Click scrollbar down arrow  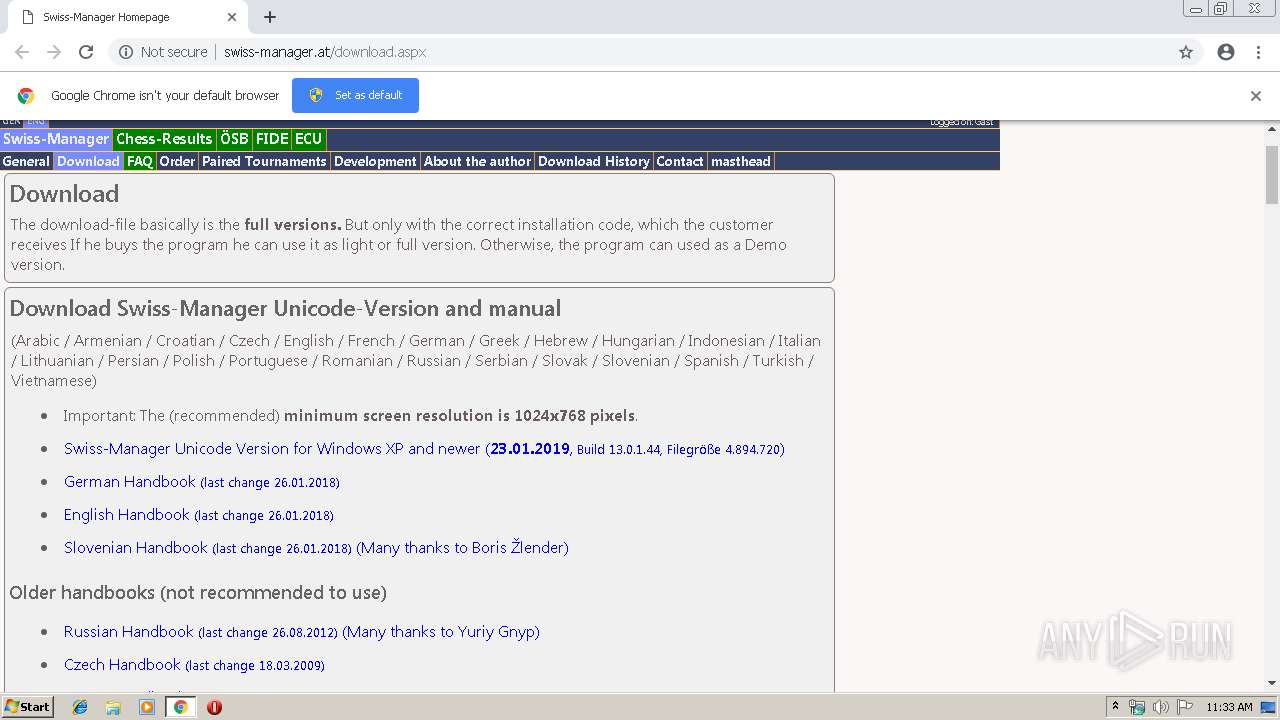pyautogui.click(x=1272, y=683)
